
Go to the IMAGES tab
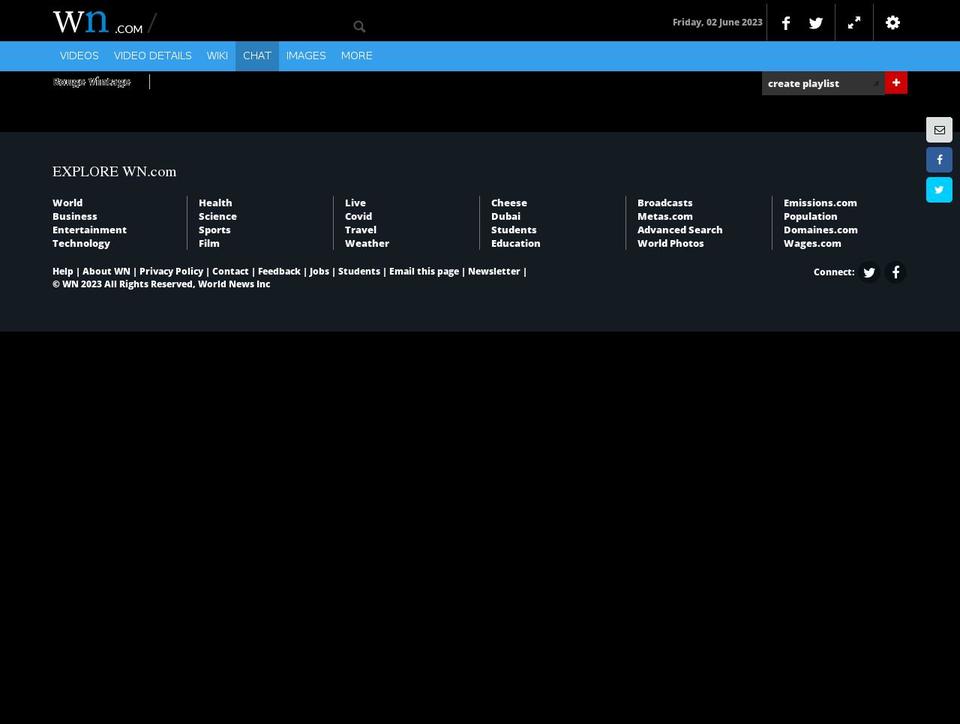(x=306, y=56)
